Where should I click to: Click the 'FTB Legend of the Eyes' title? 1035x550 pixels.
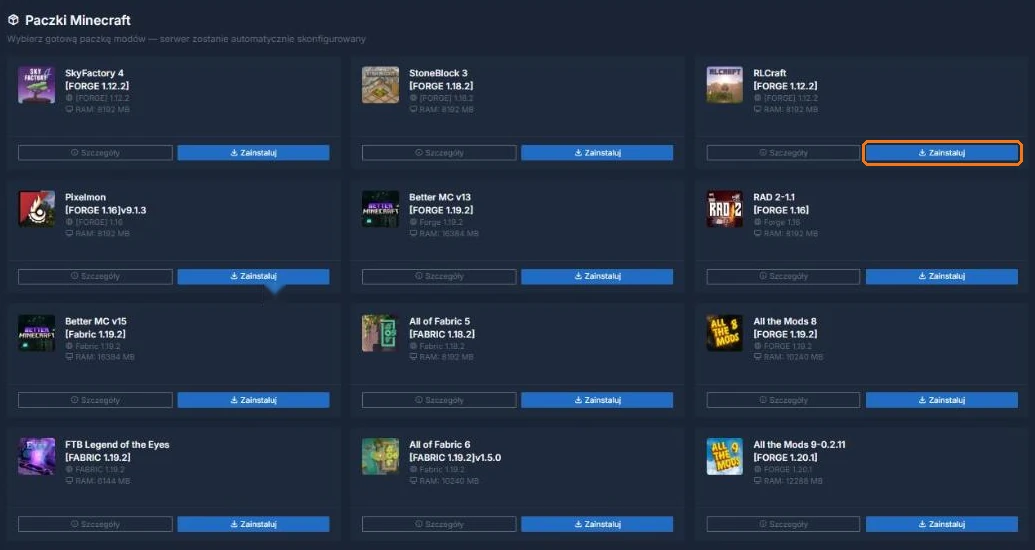[x=117, y=445]
